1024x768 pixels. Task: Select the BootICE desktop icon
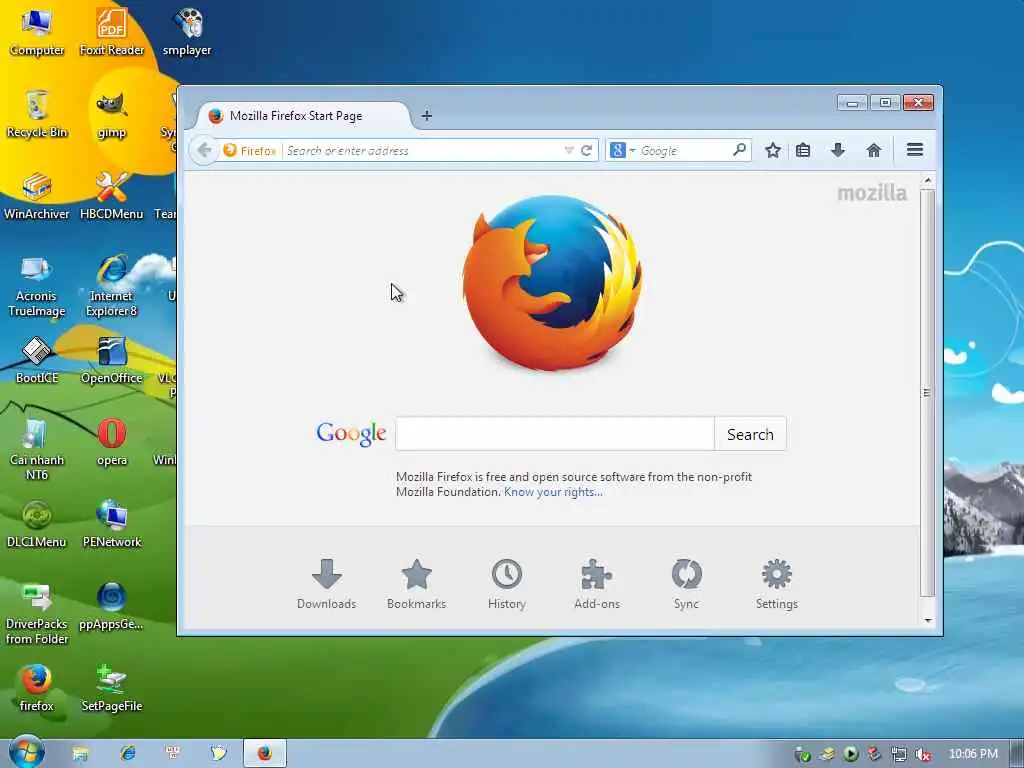[x=37, y=360]
